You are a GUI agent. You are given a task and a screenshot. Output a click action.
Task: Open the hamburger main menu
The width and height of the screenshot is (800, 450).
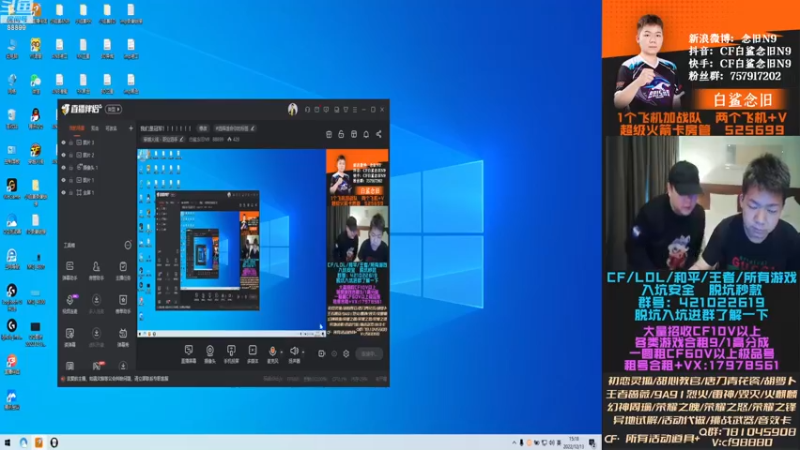[x=355, y=110]
